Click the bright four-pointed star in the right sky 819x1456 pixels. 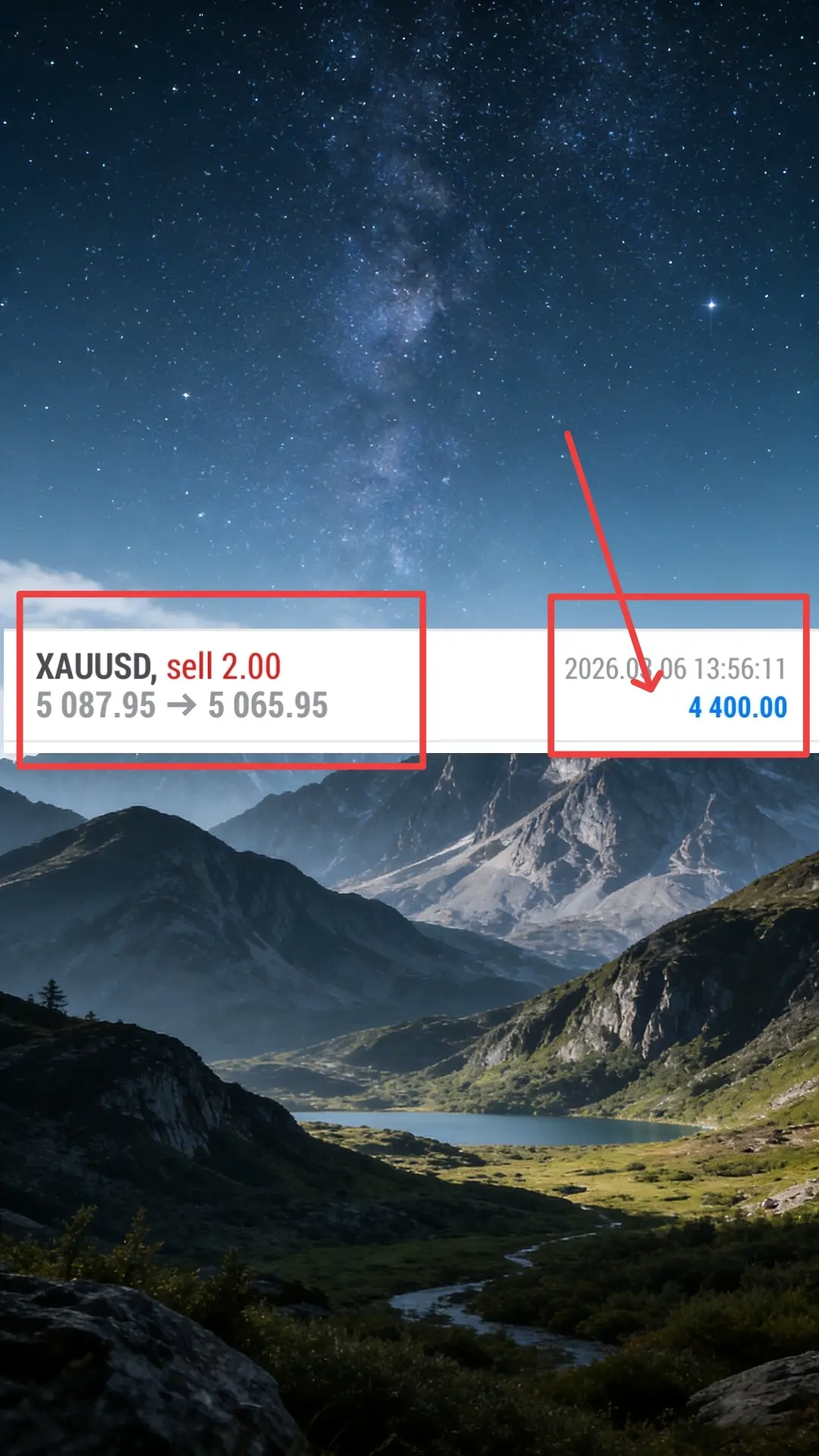pyautogui.click(x=711, y=305)
